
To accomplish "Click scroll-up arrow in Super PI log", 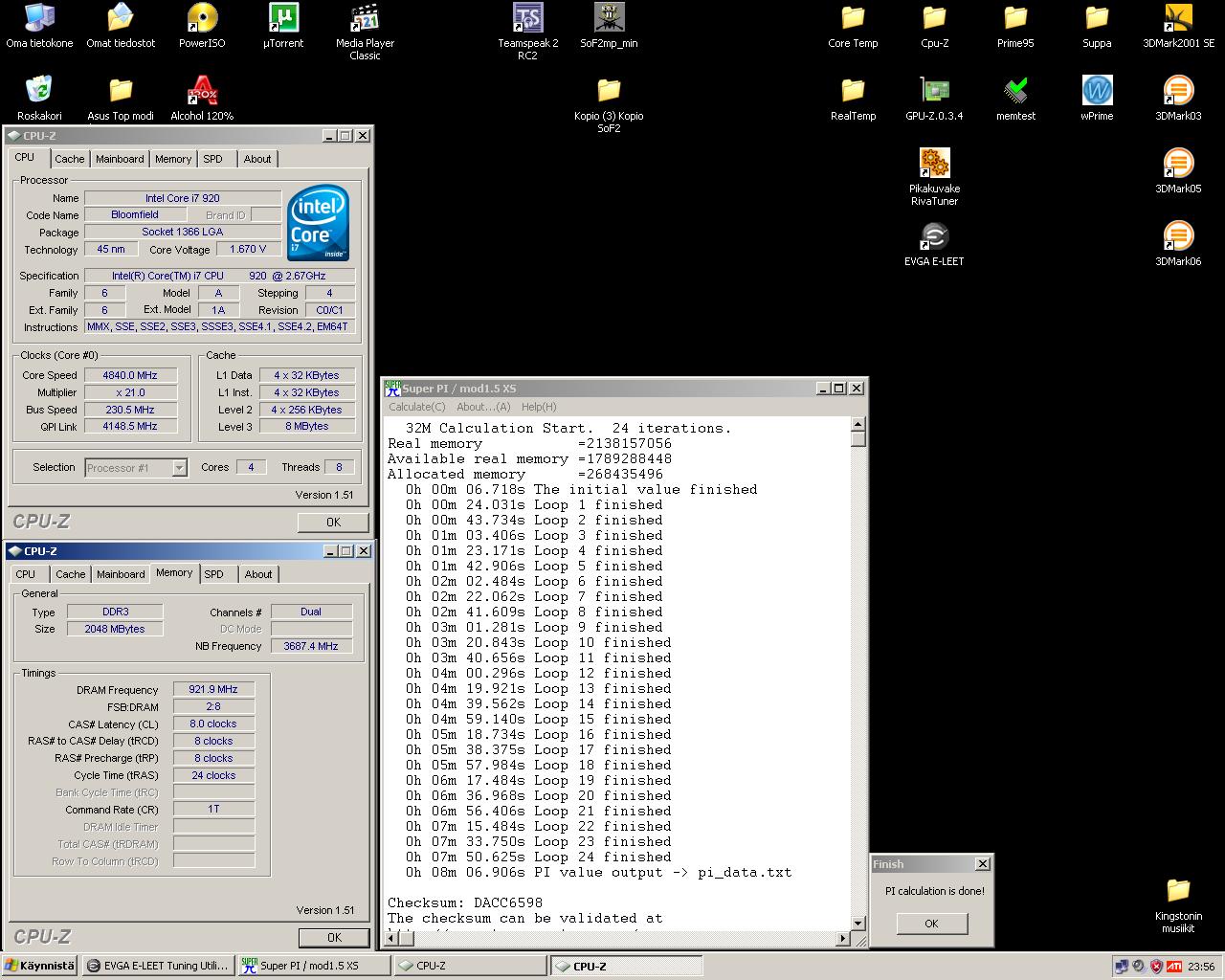I will 858,424.
